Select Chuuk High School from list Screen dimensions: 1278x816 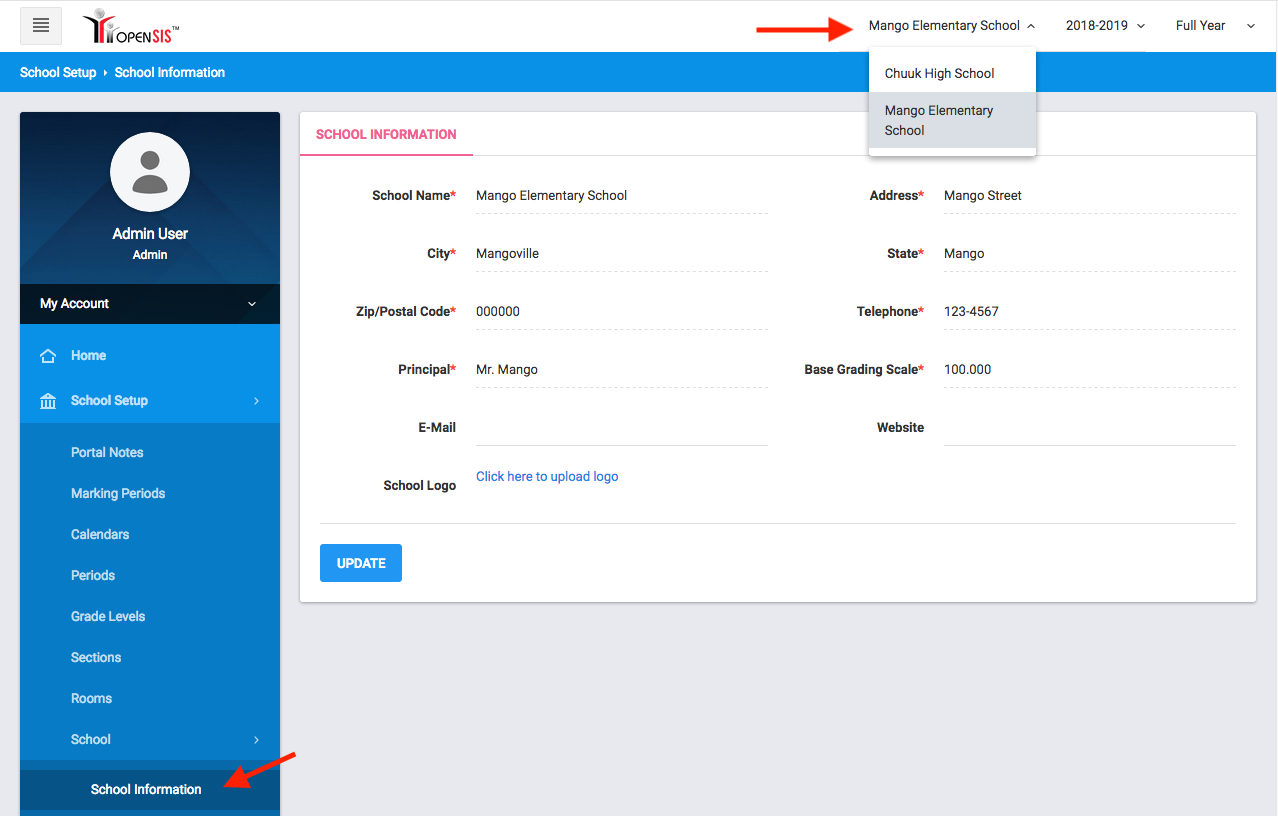(x=939, y=74)
